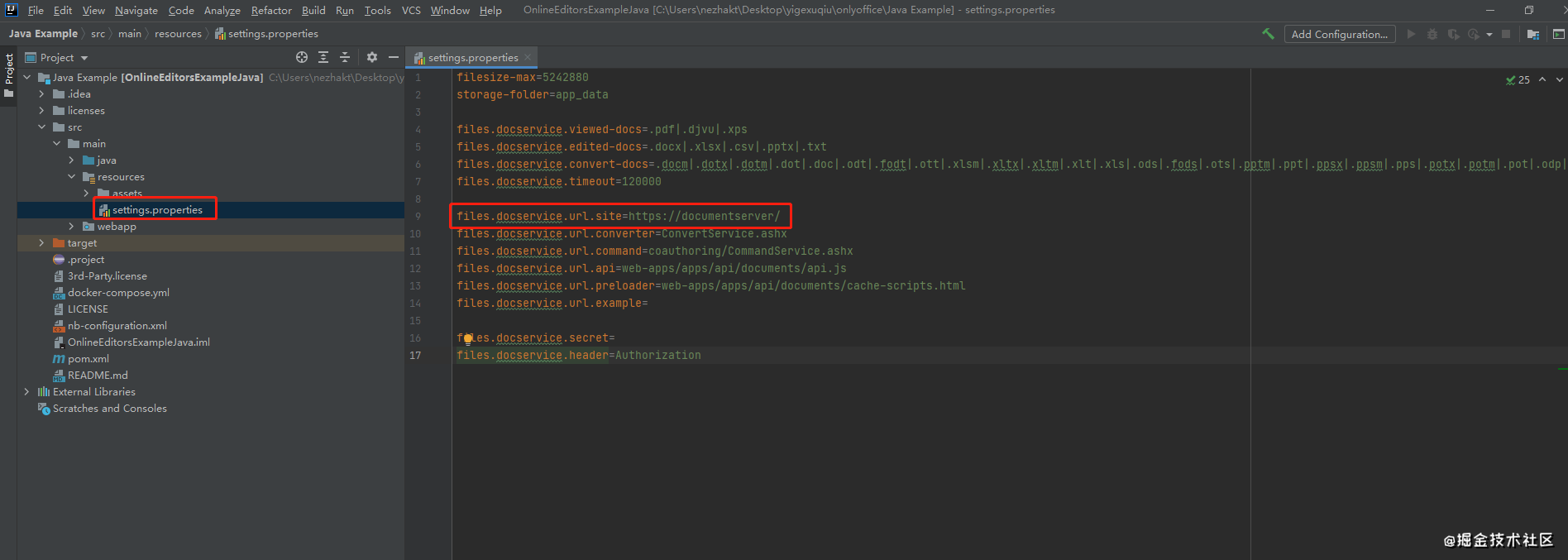Open the Navigate menu
The width and height of the screenshot is (1568, 560).
coord(136,10)
